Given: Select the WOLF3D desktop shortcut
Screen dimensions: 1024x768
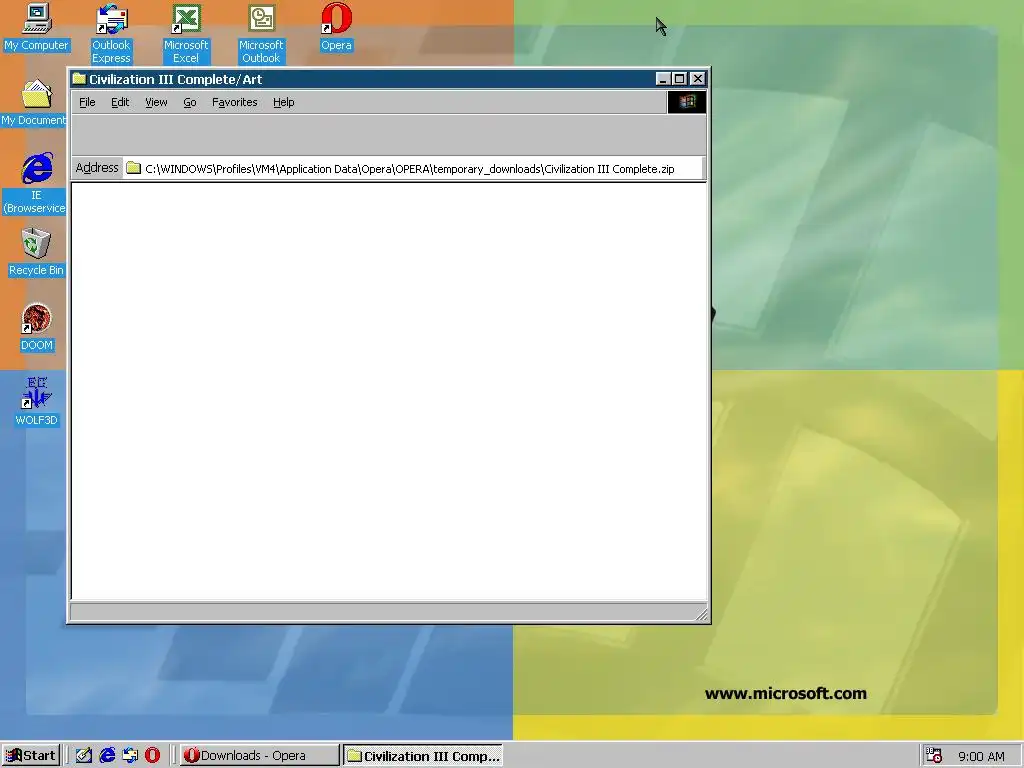Looking at the screenshot, I should click(x=36, y=402).
